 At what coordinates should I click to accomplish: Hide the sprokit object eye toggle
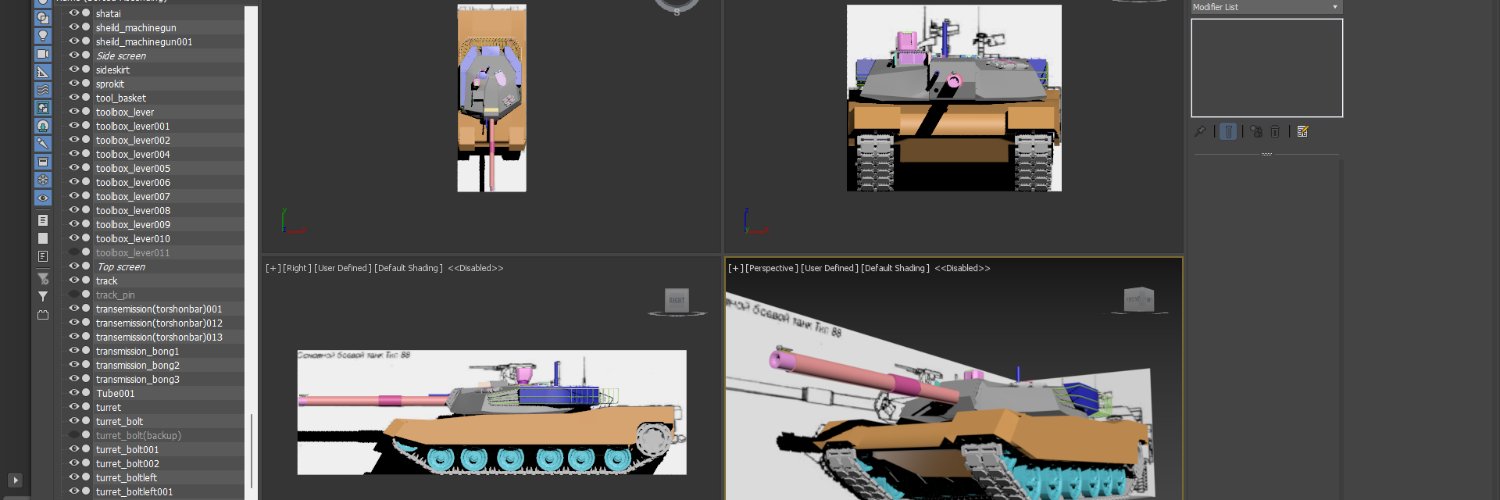click(x=74, y=84)
